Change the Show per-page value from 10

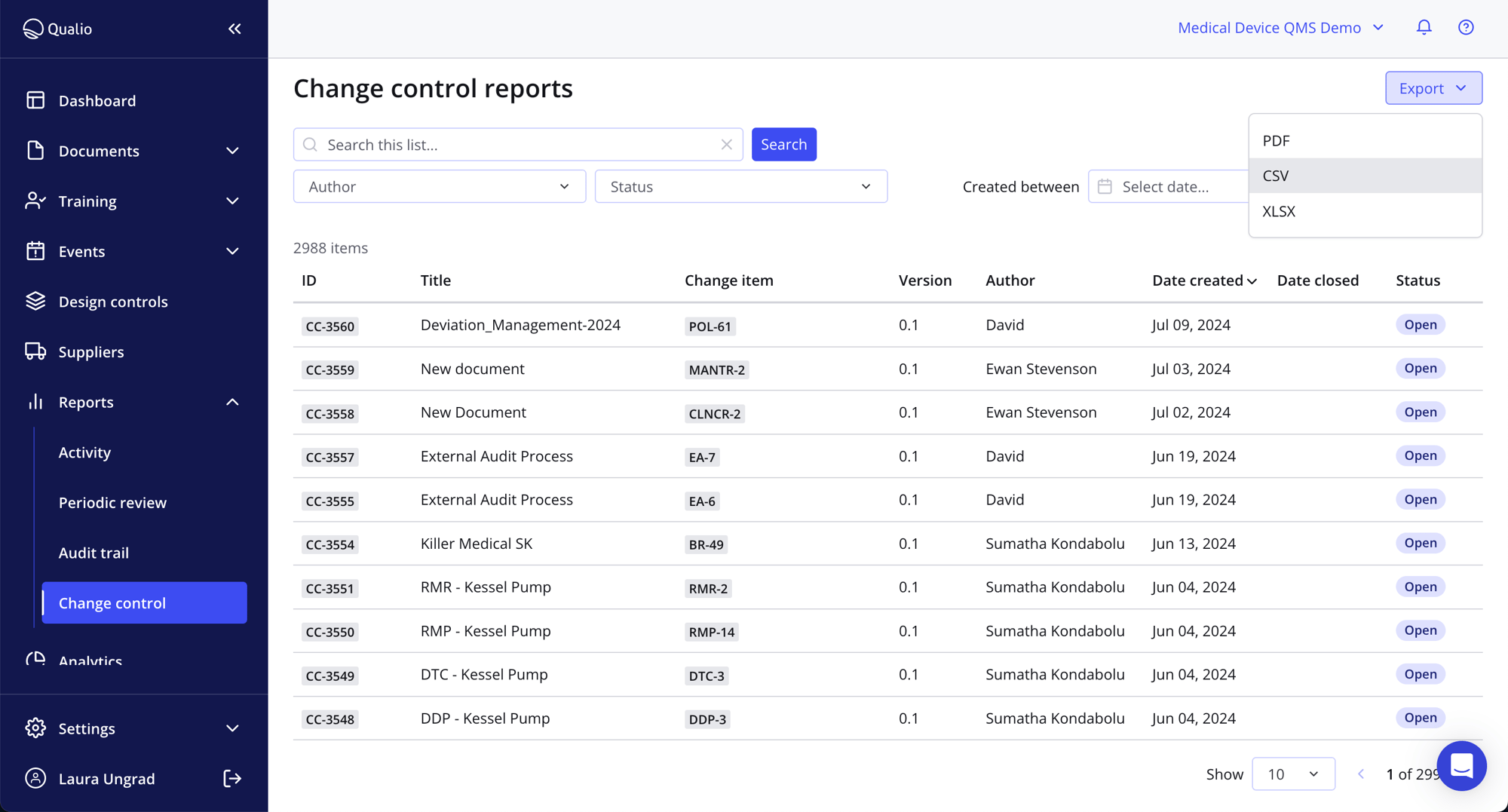tap(1293, 774)
